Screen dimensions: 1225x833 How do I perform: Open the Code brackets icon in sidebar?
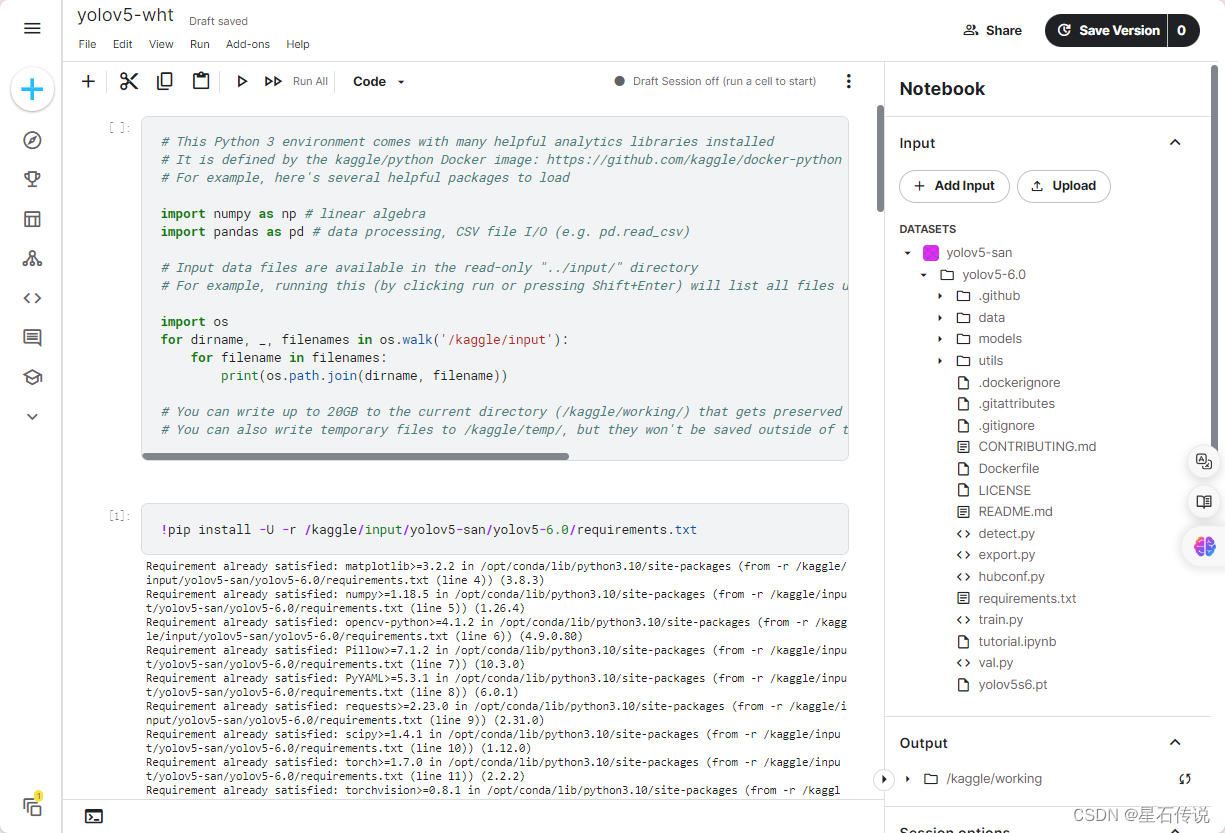(32, 298)
